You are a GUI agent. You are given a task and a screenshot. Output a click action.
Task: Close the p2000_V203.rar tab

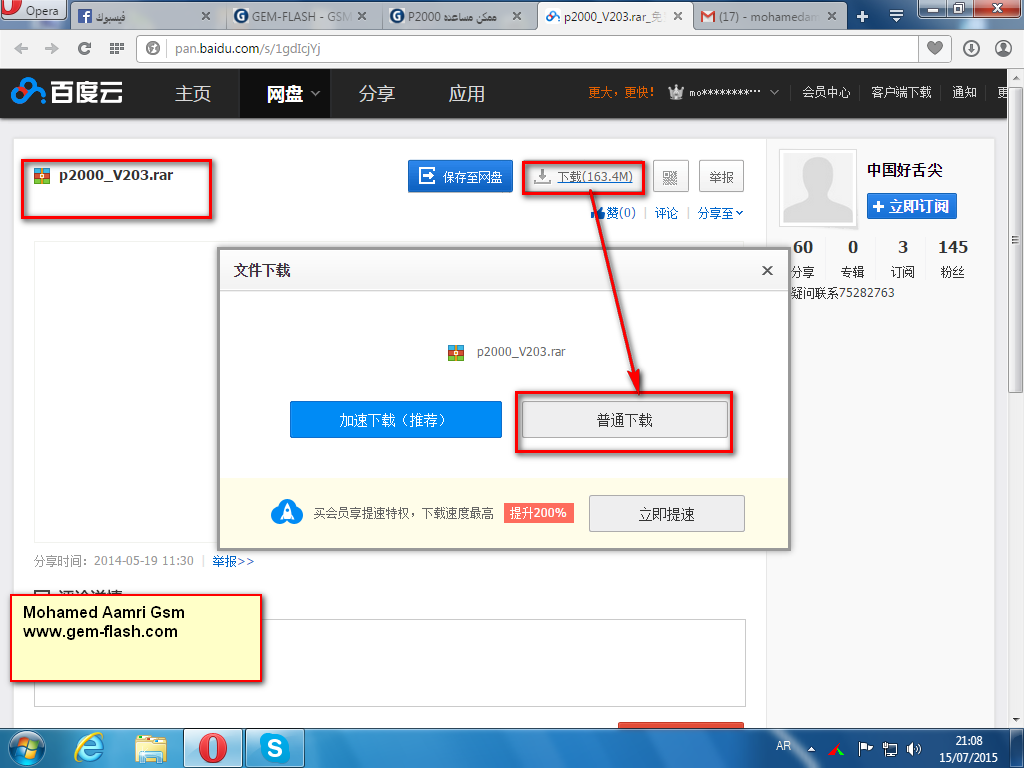(x=678, y=16)
